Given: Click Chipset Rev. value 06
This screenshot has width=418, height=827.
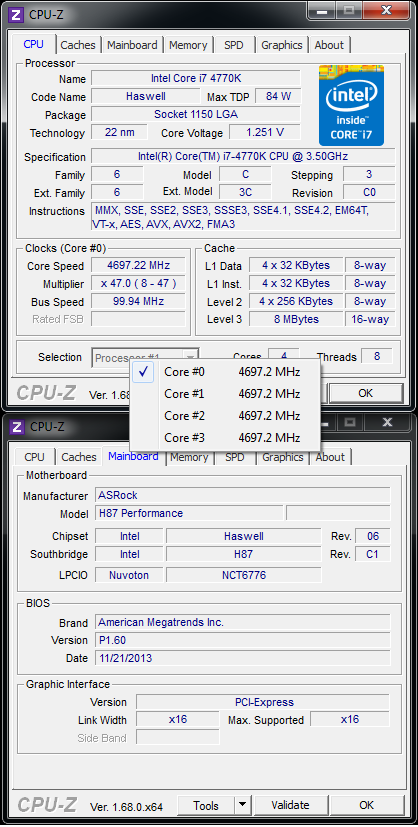Looking at the screenshot, I should (373, 536).
